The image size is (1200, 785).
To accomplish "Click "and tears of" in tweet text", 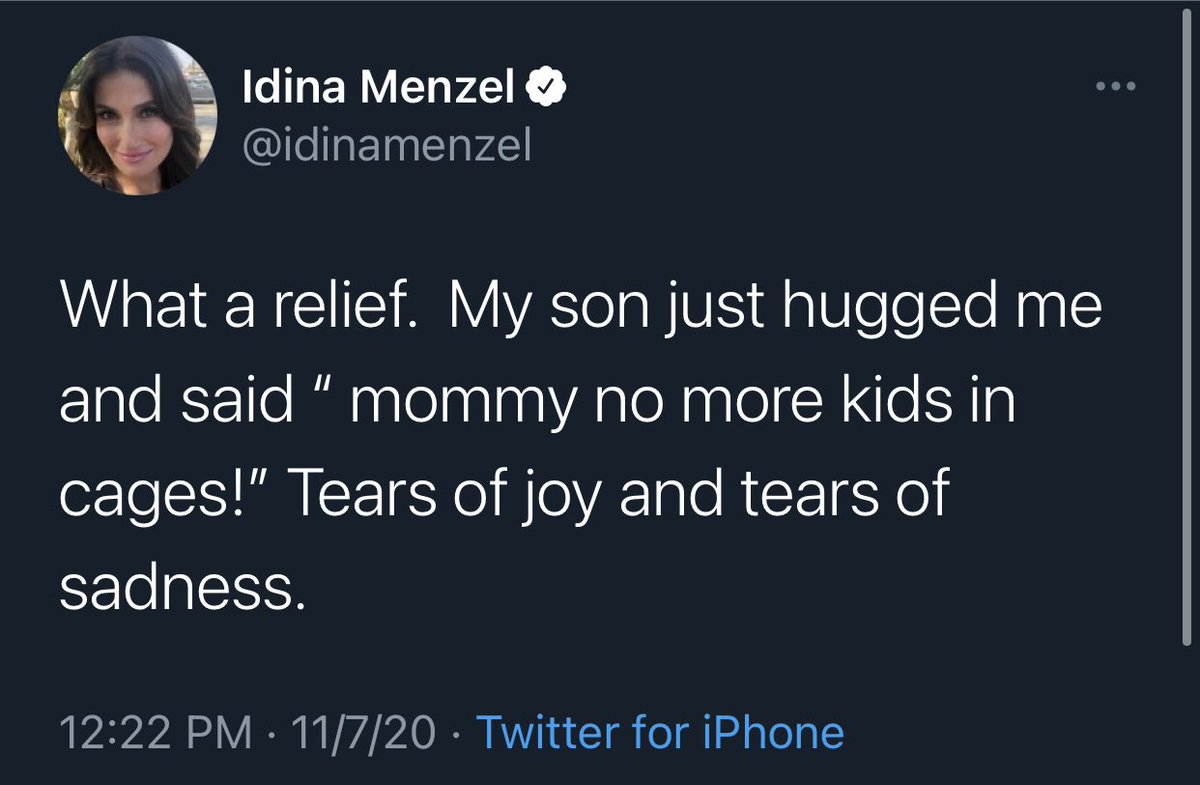I will (783, 499).
